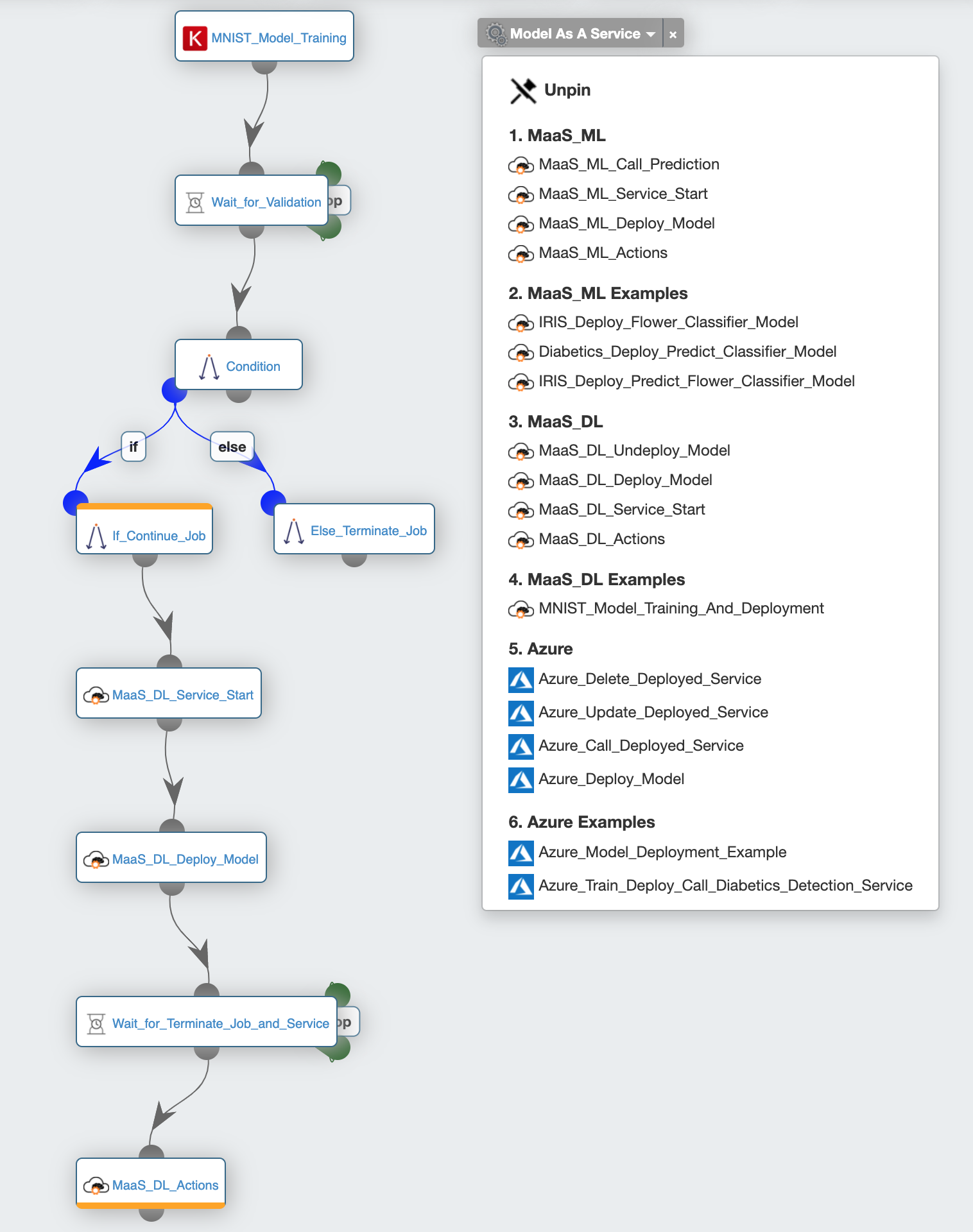Select the Wait_for_Validation task label
The image size is (973, 1232).
[266, 203]
